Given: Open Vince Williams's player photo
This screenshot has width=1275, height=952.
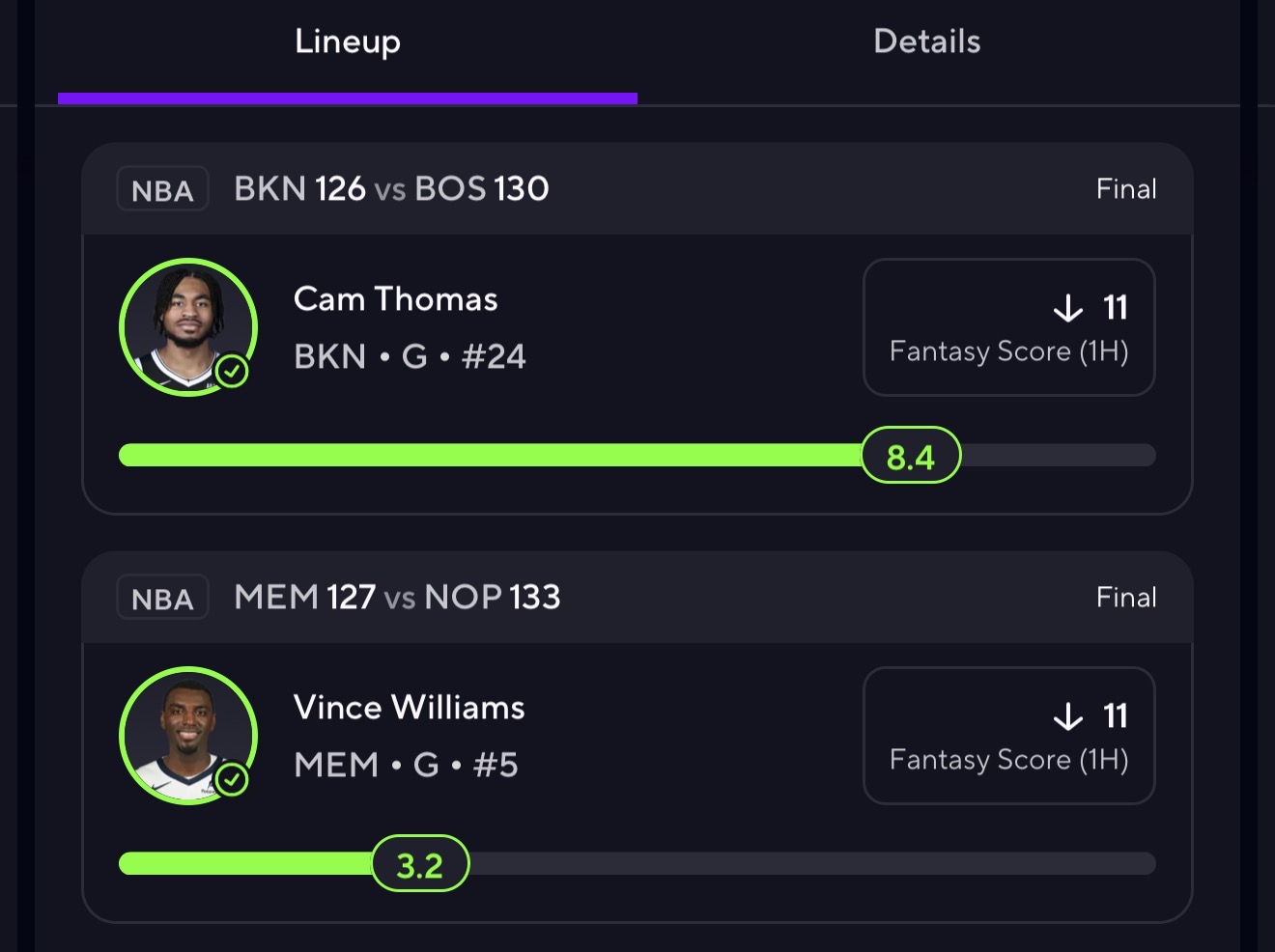Looking at the screenshot, I should (x=184, y=732).
